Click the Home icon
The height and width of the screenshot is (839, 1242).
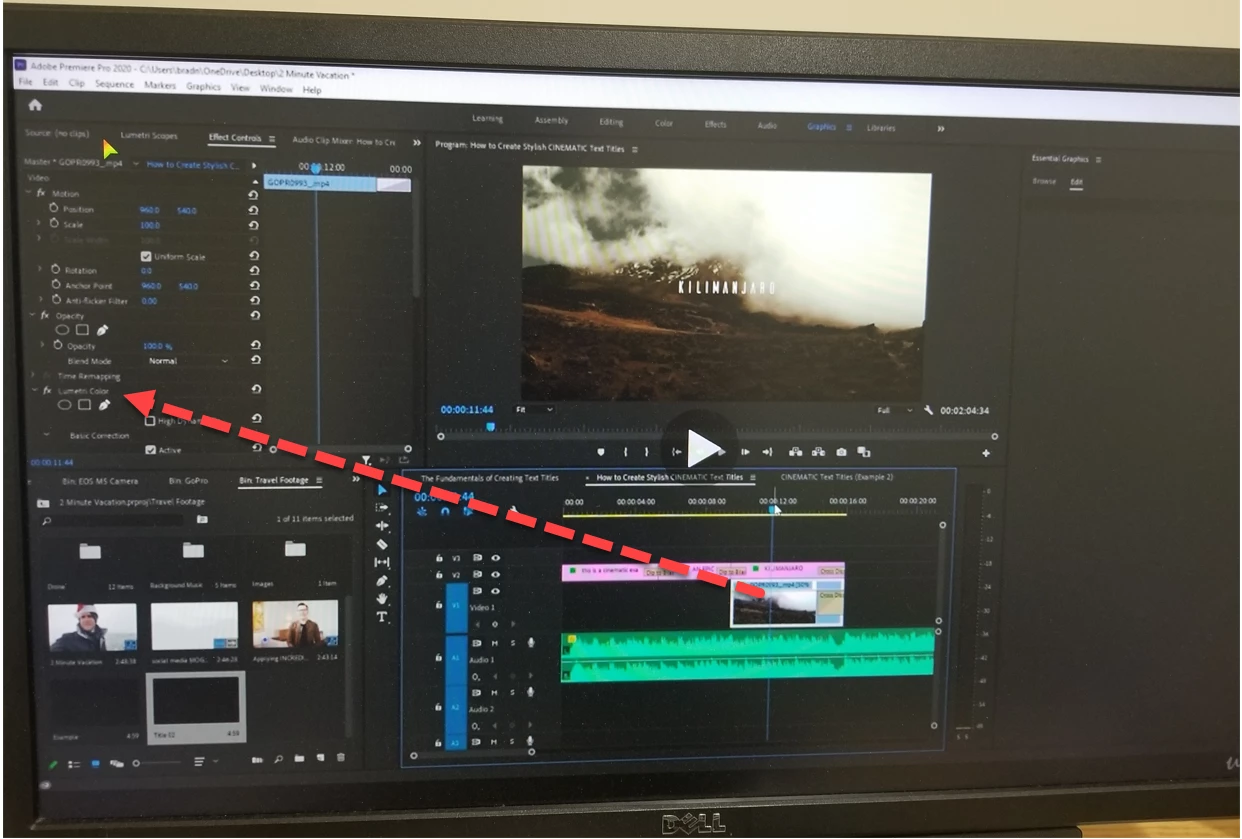35,105
